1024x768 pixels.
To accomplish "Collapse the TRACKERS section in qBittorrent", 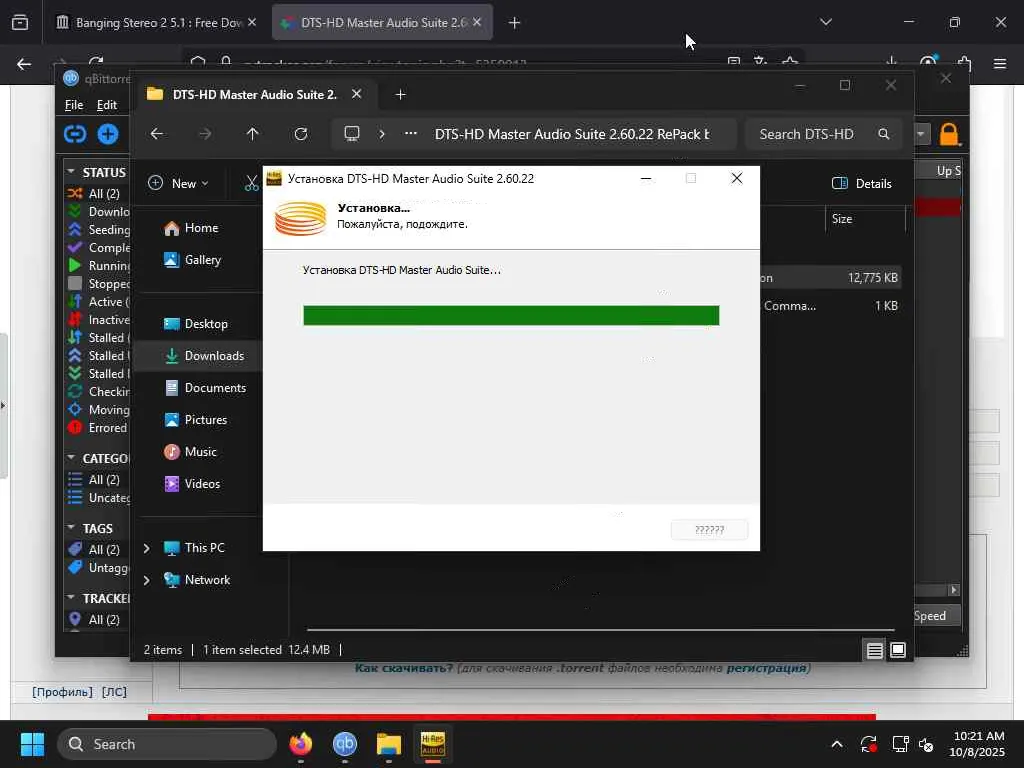I will coord(71,598).
